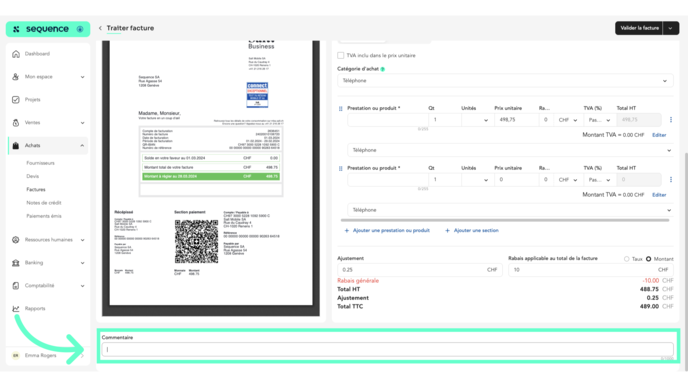Expand the Banking menu chevron
Viewport: 688px width, 387px height.
(82, 263)
